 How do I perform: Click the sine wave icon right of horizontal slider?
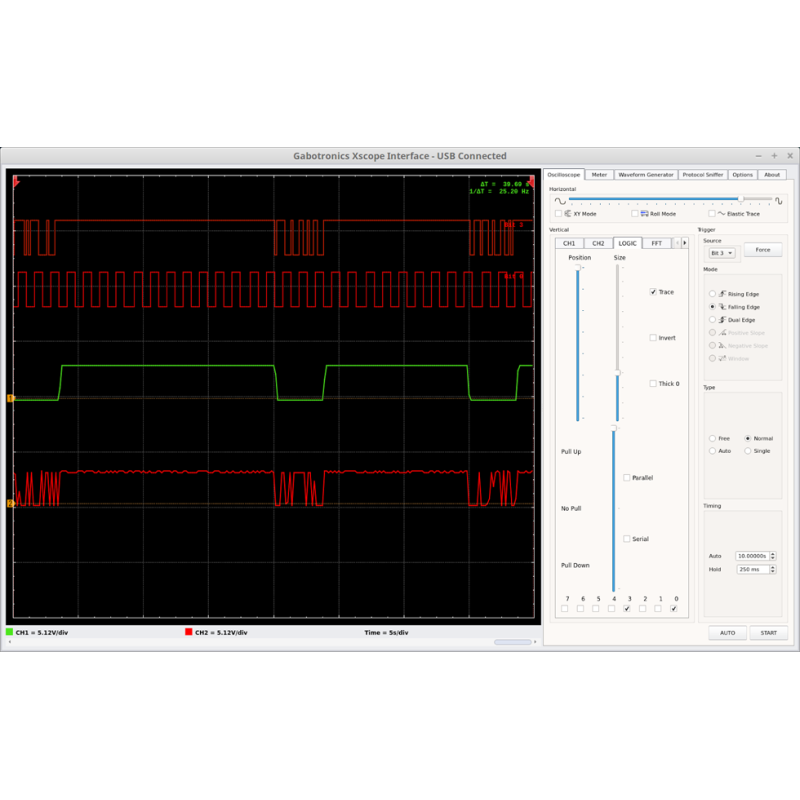tap(779, 199)
